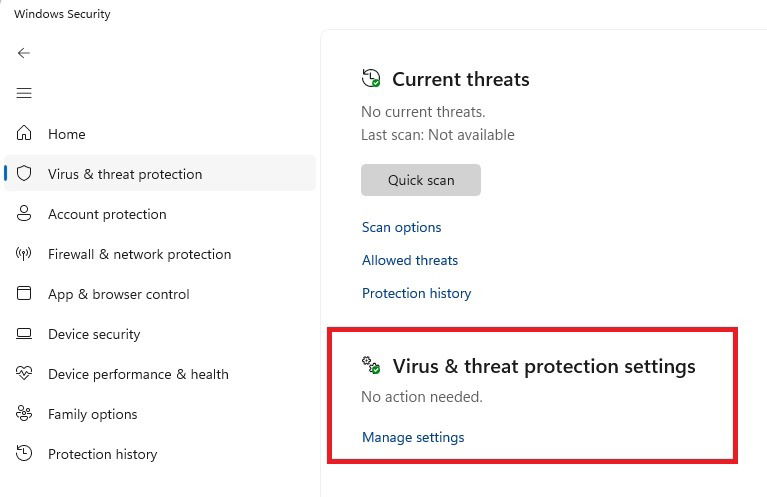Viewport: 767px width, 497px height.
Task: Start a Quick scan
Action: click(421, 180)
